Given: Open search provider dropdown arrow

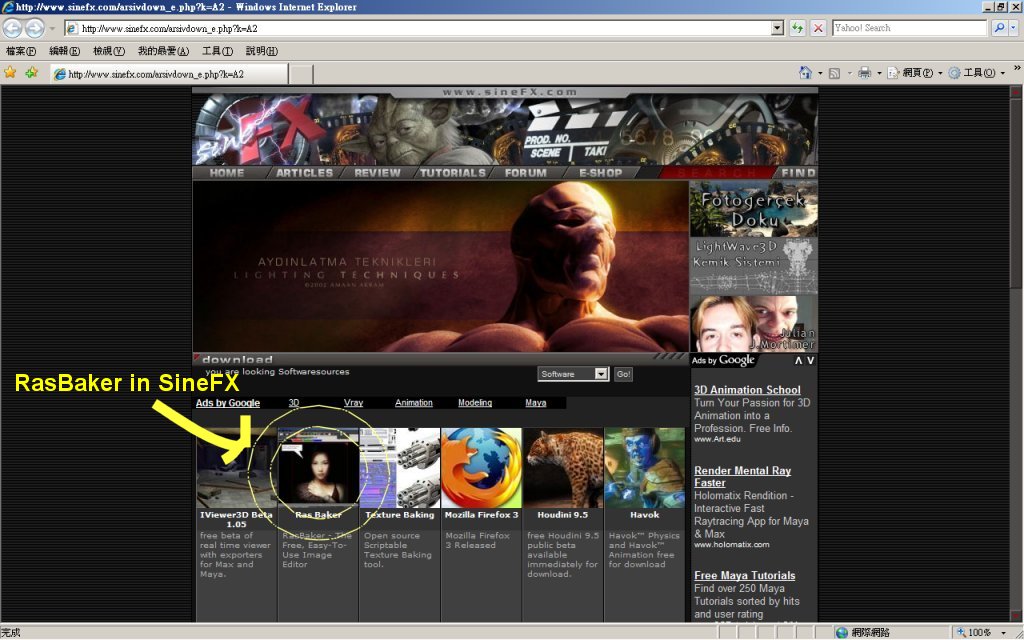Looking at the screenshot, I should [1013, 28].
